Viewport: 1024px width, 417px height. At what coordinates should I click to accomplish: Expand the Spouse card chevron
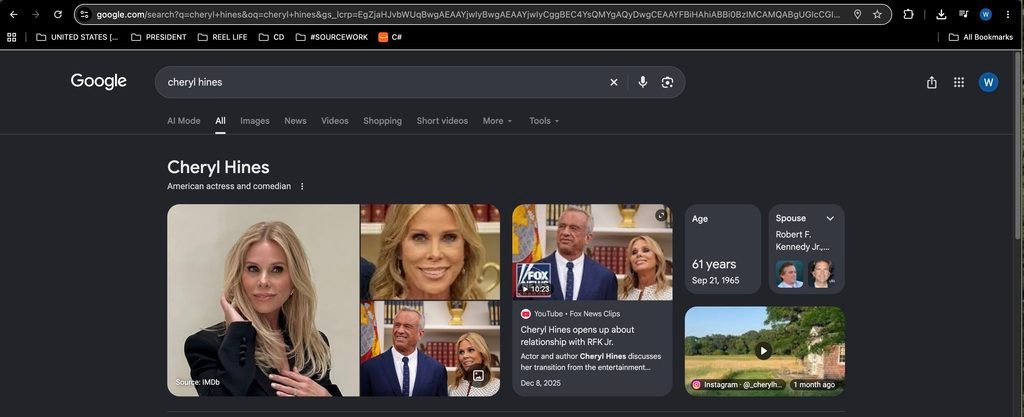830,219
